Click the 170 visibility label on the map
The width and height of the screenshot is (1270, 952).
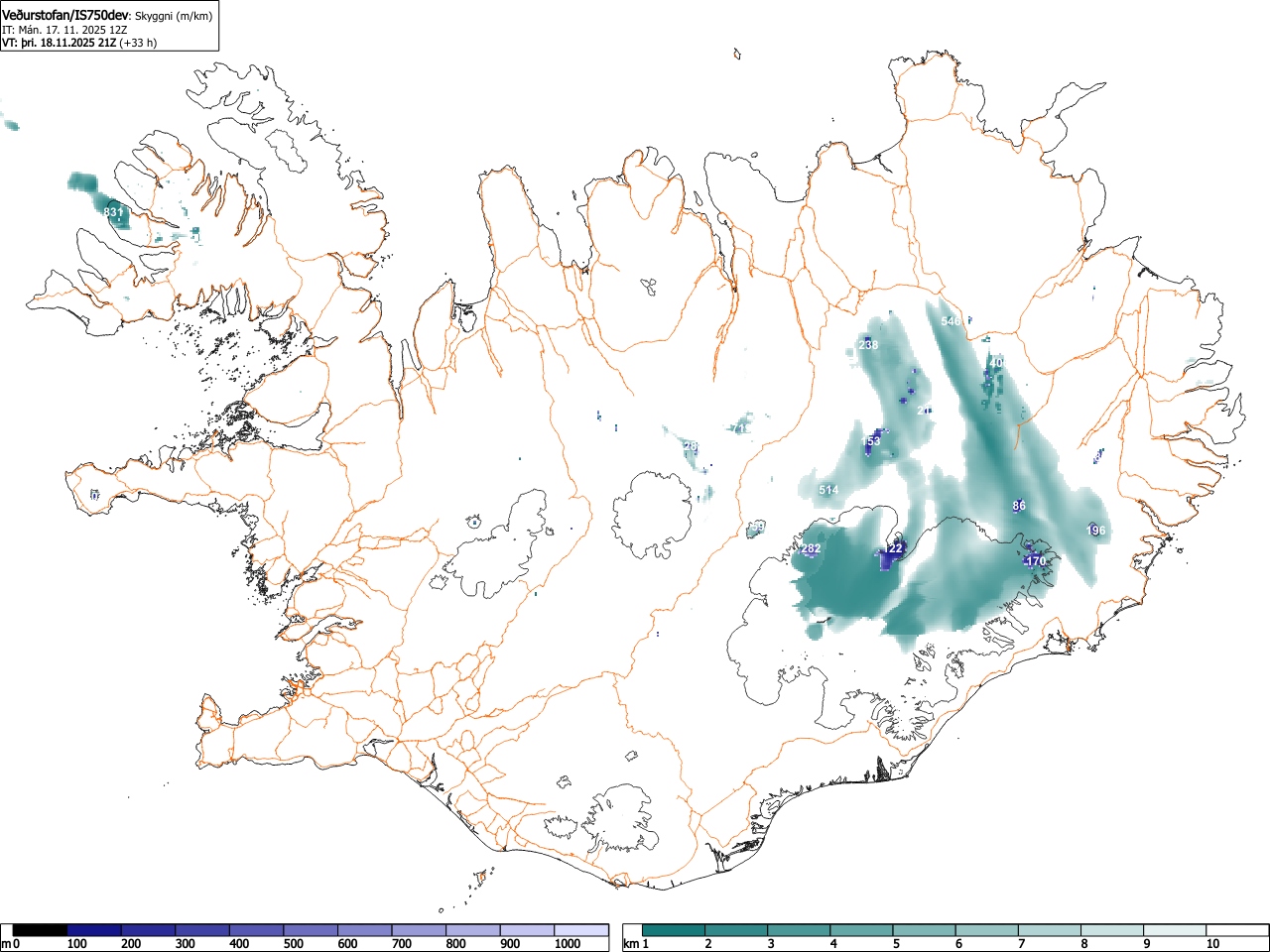coord(1036,561)
